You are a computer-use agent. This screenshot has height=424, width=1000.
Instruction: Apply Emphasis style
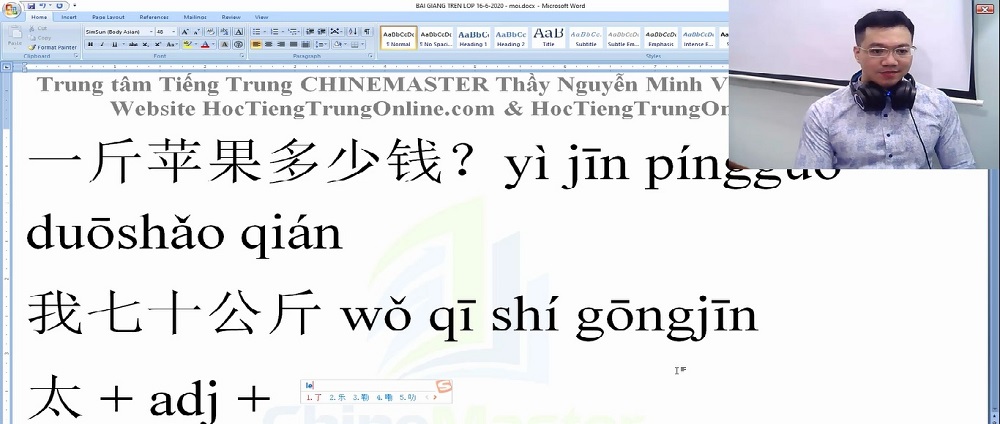(661, 37)
